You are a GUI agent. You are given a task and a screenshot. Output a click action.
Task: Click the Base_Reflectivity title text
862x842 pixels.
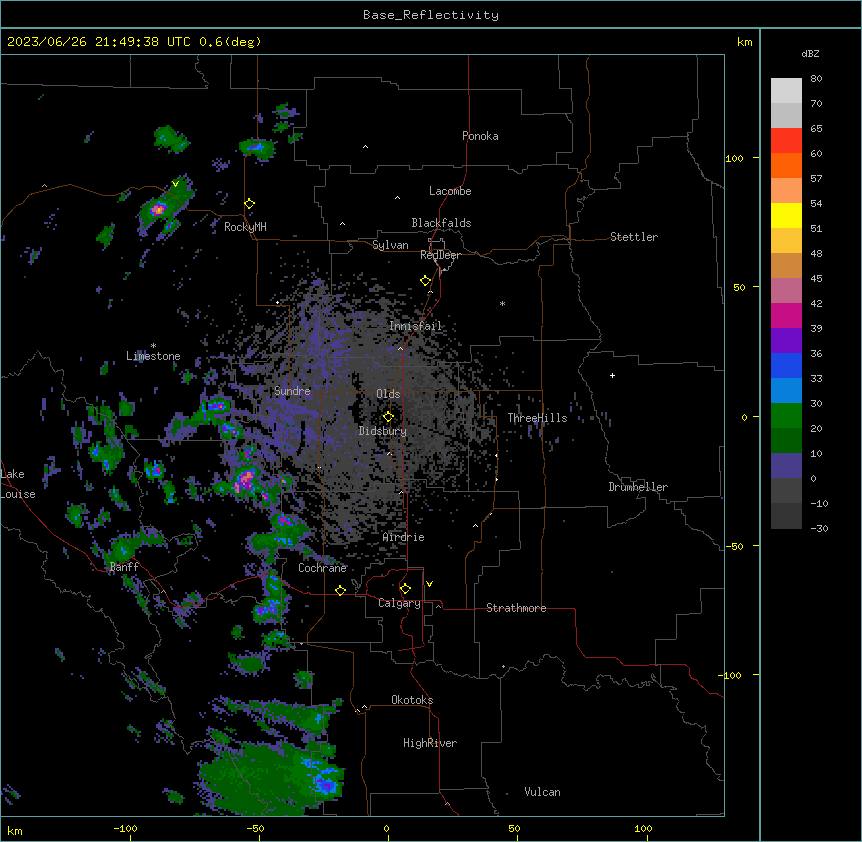[431, 15]
